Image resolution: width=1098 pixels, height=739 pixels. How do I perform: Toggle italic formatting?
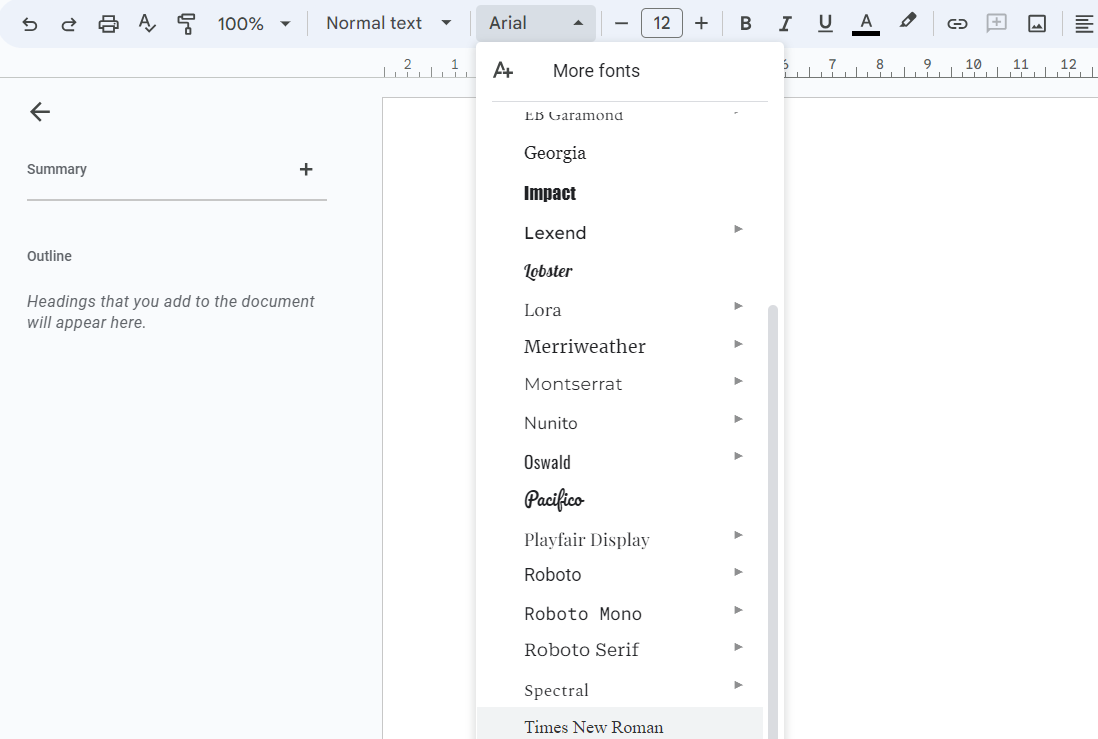(x=785, y=23)
